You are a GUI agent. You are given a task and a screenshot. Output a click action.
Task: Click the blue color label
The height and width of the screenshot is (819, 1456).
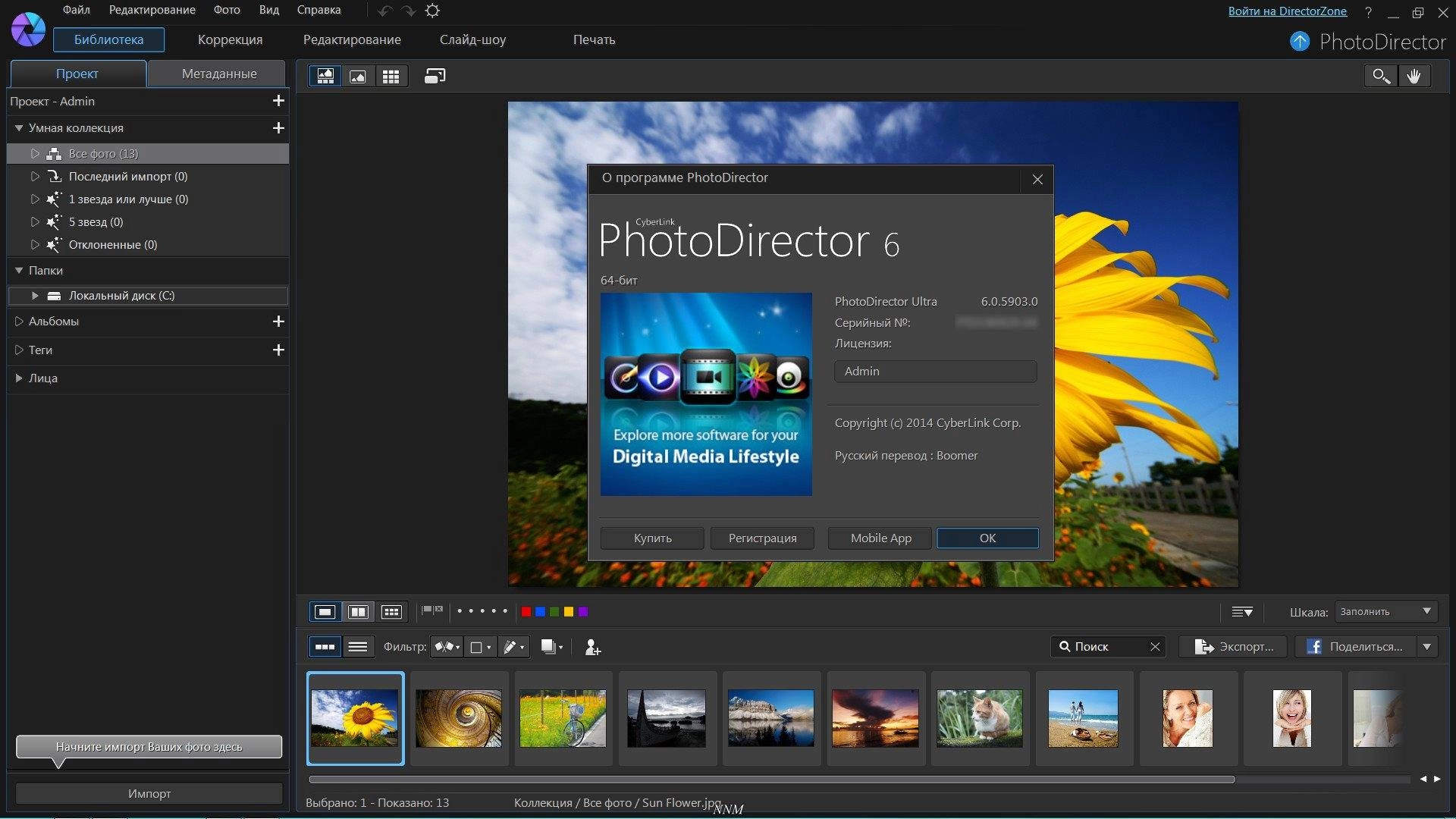point(540,611)
